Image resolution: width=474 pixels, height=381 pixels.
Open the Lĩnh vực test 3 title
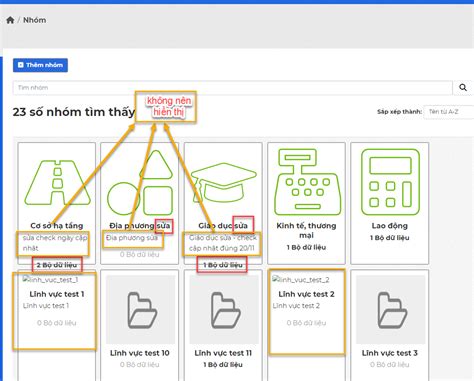click(x=390, y=353)
